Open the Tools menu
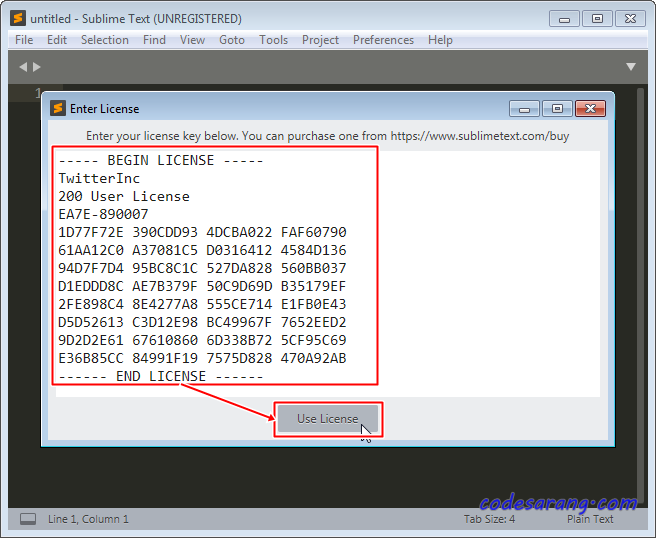 click(x=273, y=40)
